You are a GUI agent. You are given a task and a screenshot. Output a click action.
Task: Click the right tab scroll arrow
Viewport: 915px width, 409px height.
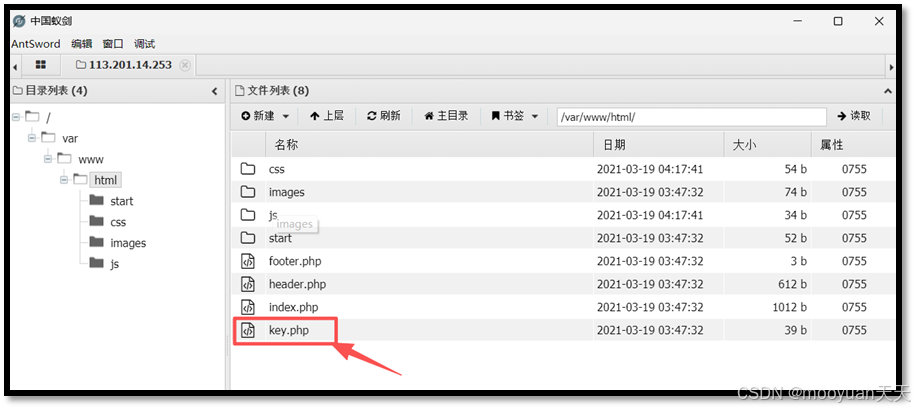(891, 67)
